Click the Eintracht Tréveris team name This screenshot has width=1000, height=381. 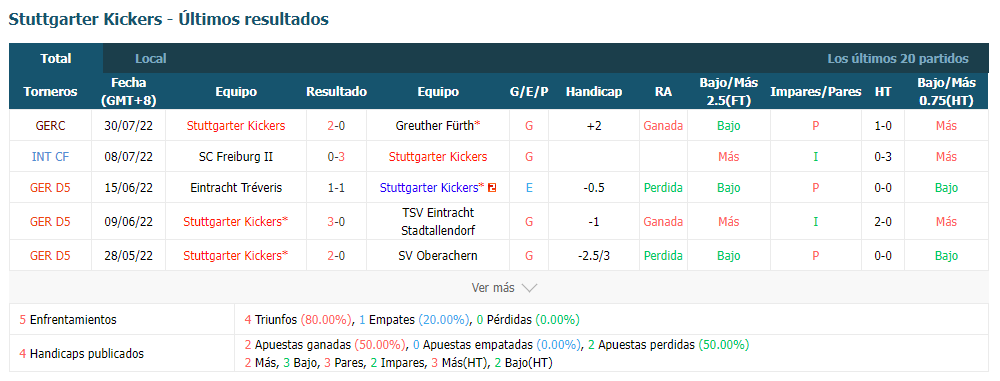236,188
